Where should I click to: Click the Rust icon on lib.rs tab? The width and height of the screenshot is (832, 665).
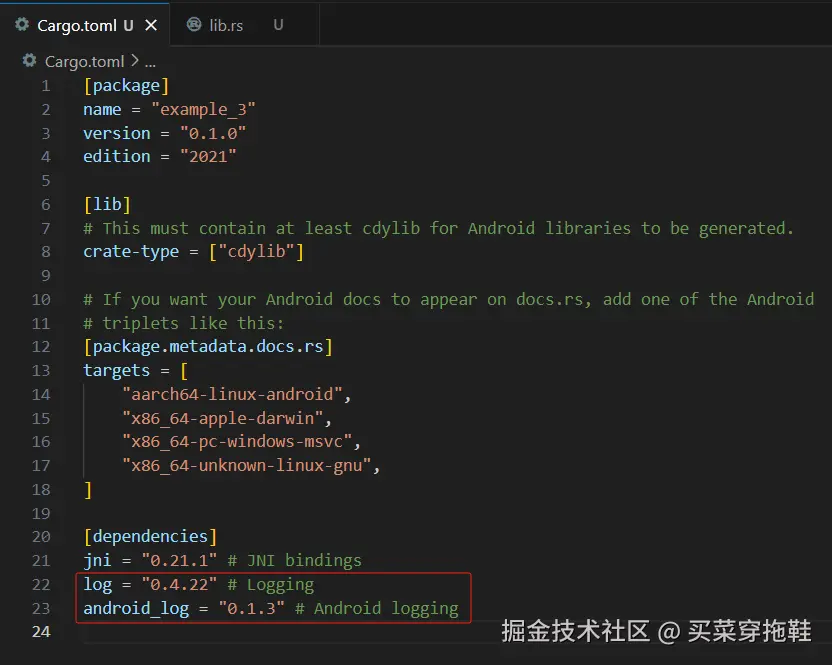[x=194, y=24]
